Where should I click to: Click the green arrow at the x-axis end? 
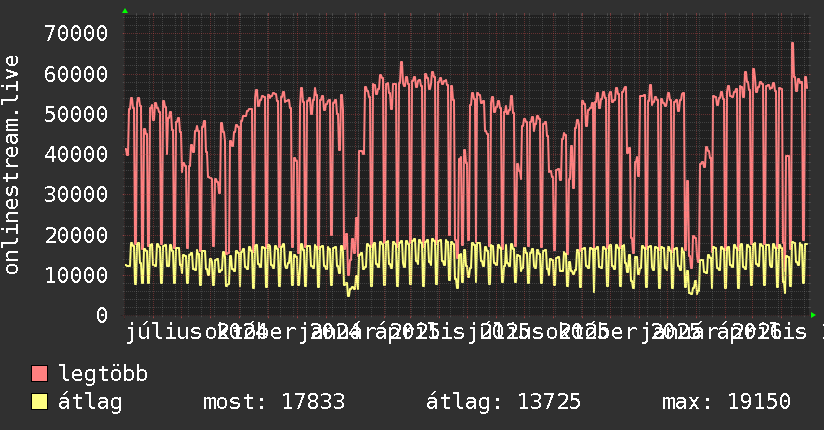813,315
